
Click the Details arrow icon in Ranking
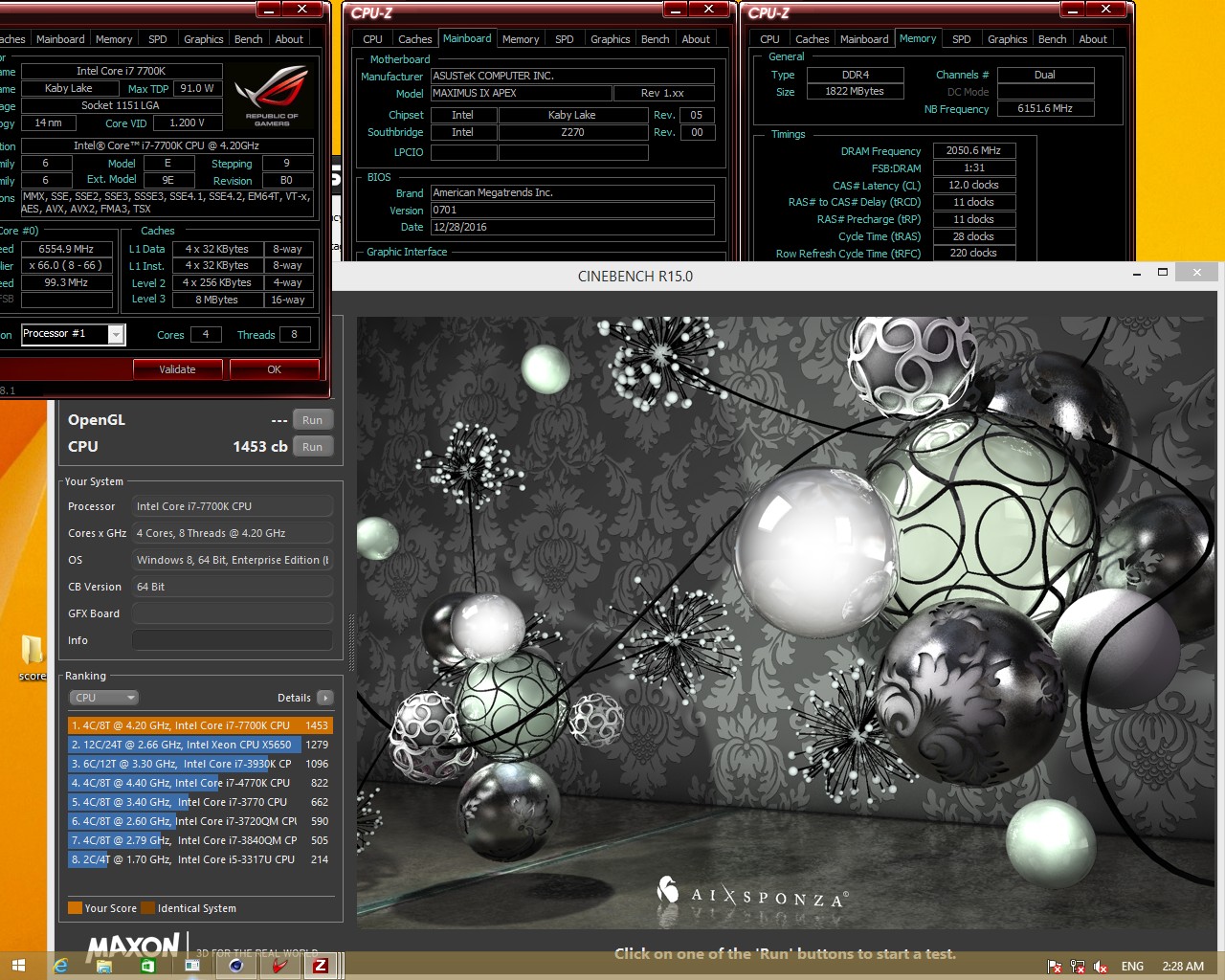tap(325, 698)
